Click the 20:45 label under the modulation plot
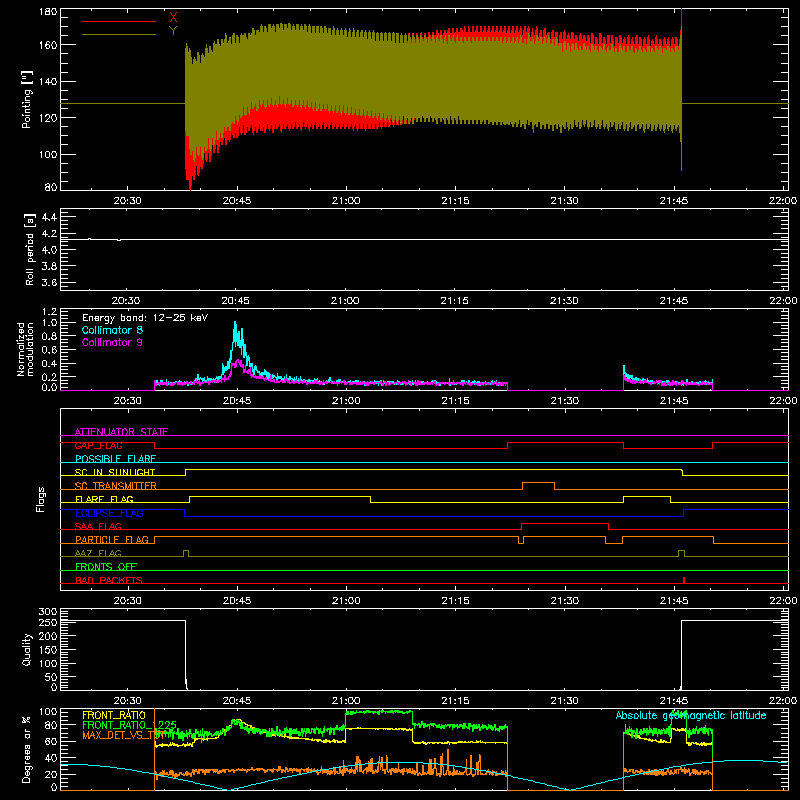Screen dimensions: 800x800 pyautogui.click(x=236, y=401)
